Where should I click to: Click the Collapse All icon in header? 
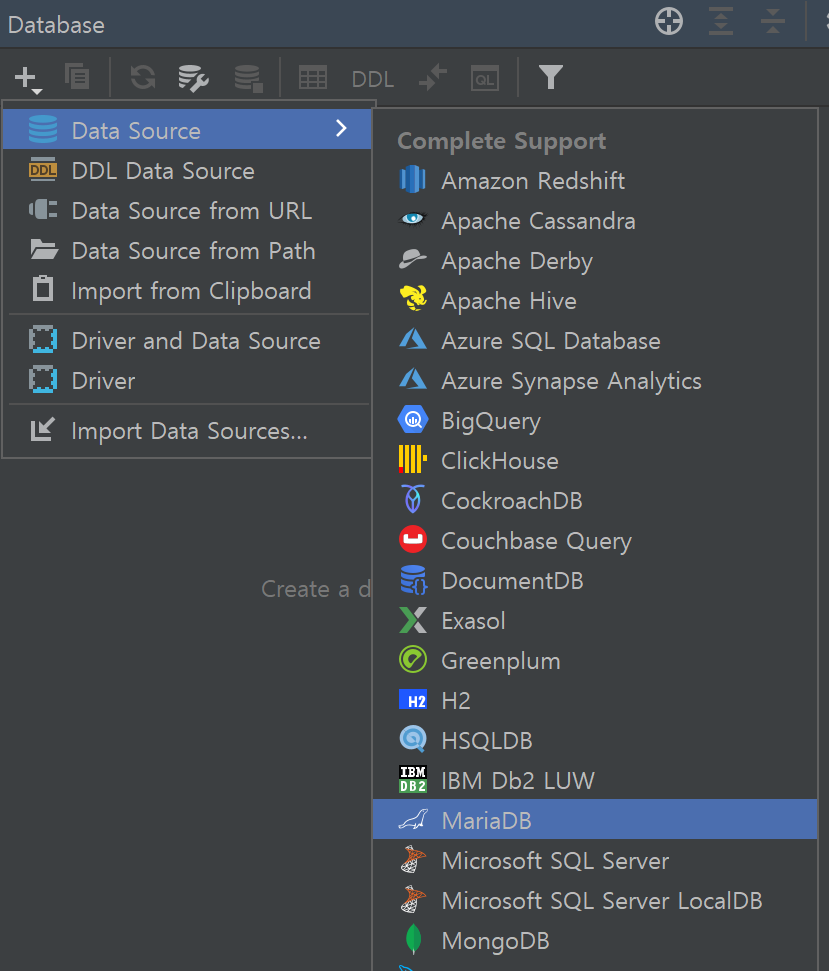773,22
